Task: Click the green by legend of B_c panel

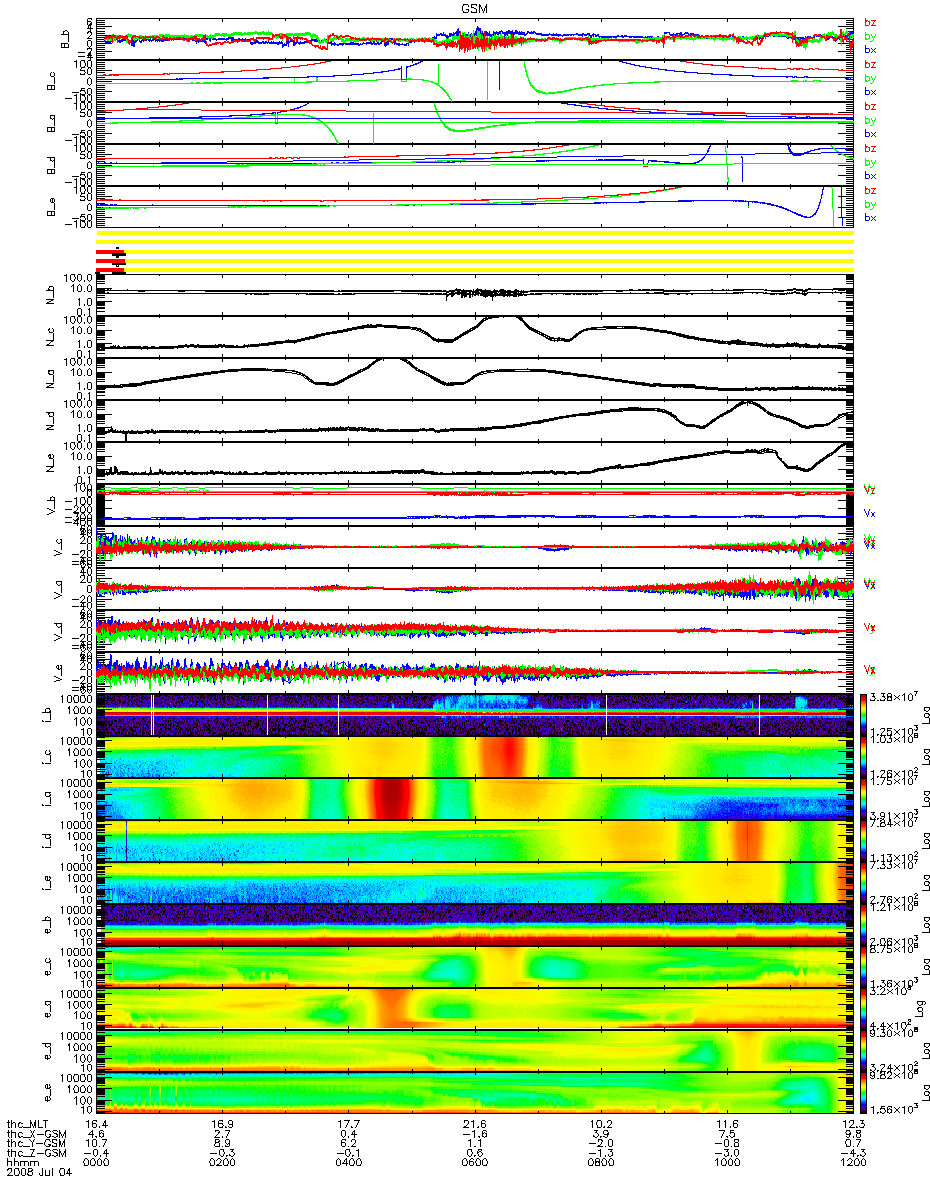Action: 870,78
